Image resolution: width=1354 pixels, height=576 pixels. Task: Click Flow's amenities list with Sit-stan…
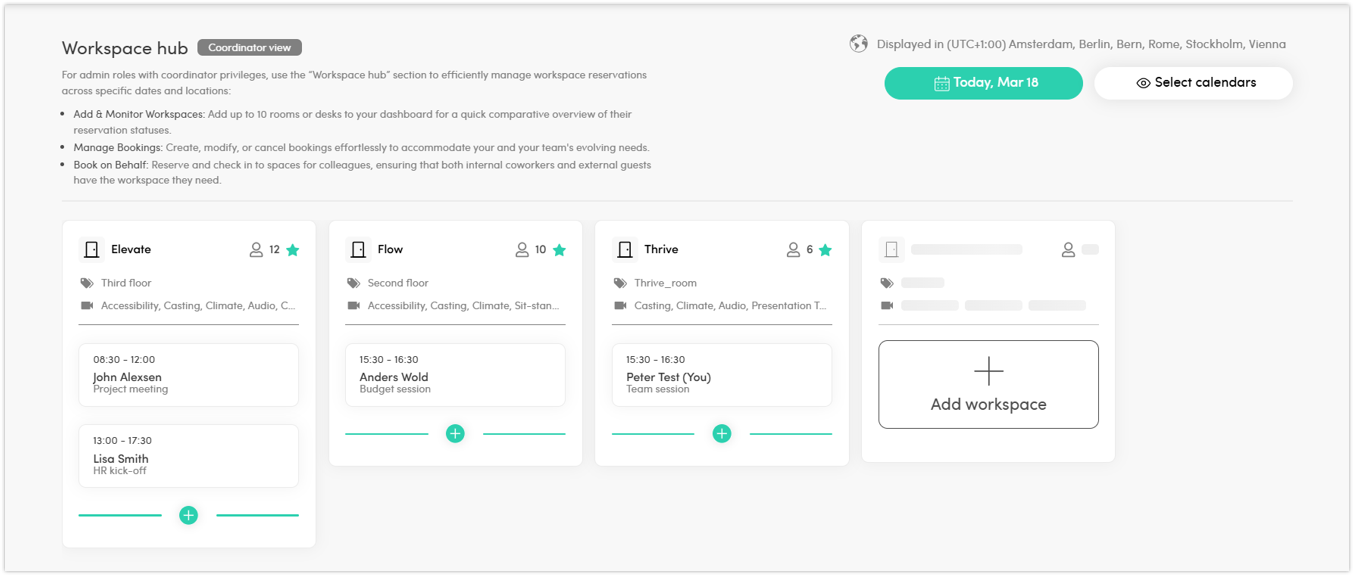click(464, 306)
